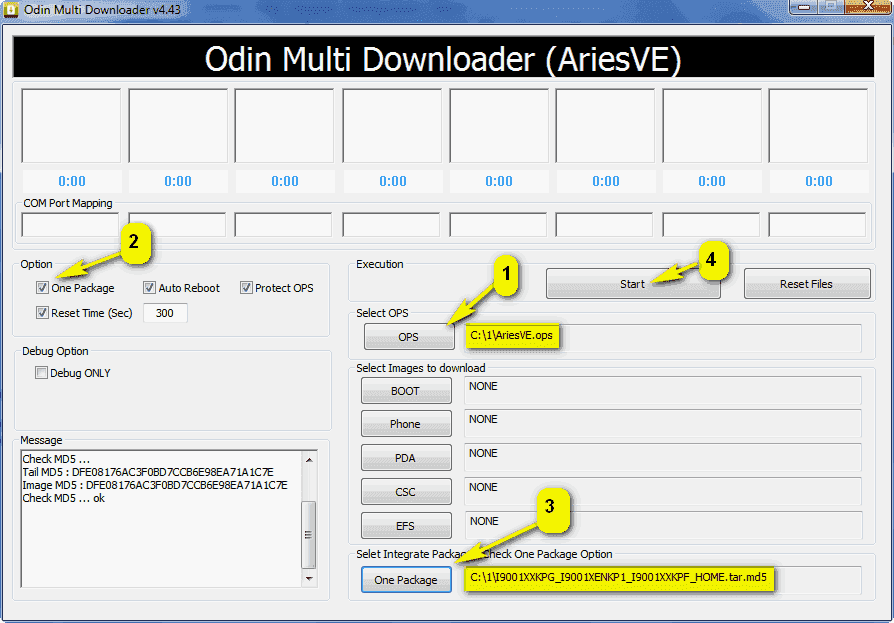Viewport: 894px width, 623px height.
Task: Click the Reset Time value field showing 300
Action: click(165, 313)
